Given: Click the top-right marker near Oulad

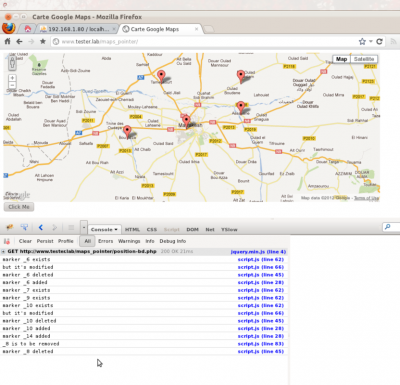Looking at the screenshot, I should tap(241, 76).
